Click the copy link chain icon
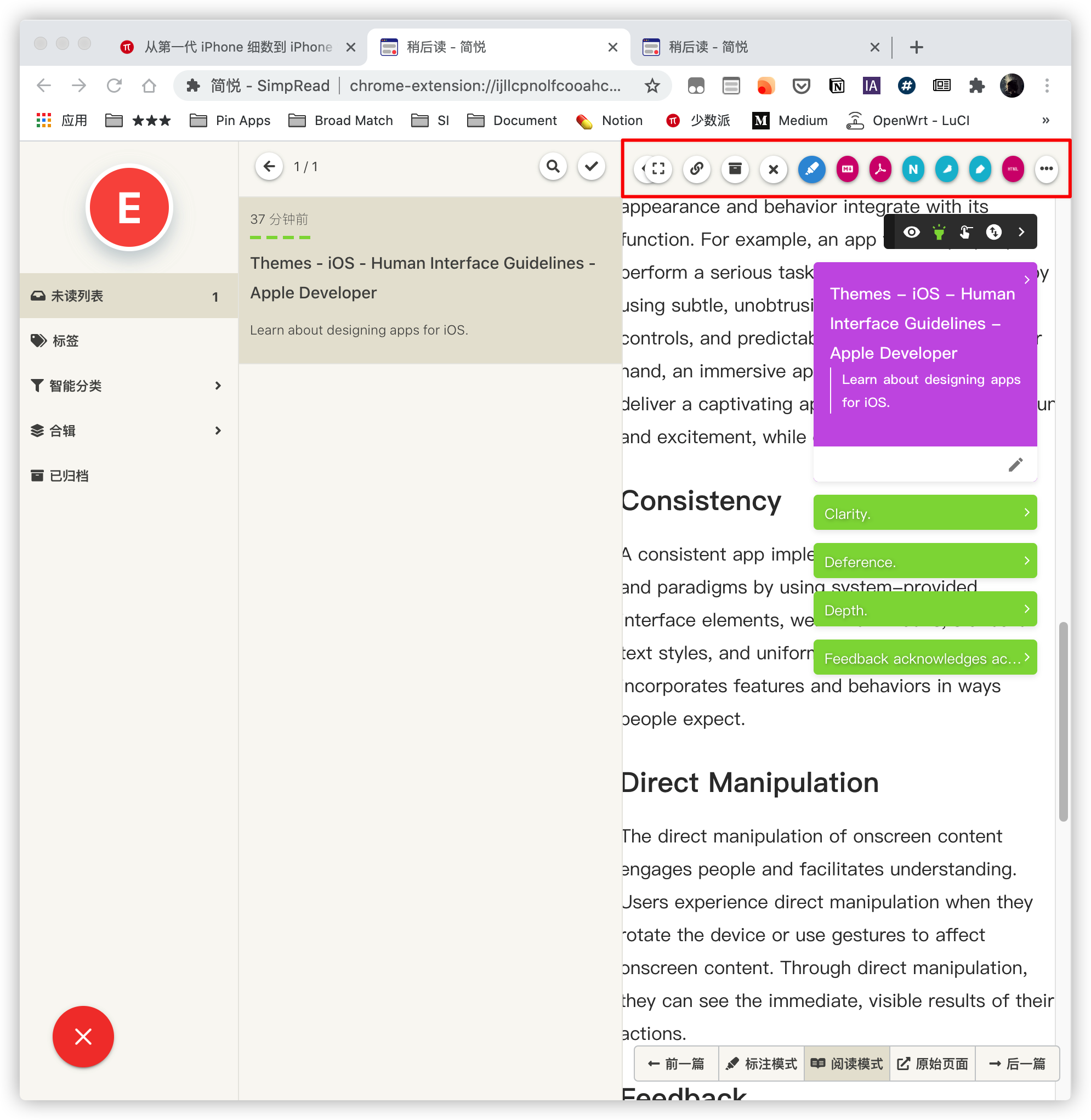This screenshot has height=1120, width=1091. tap(697, 169)
